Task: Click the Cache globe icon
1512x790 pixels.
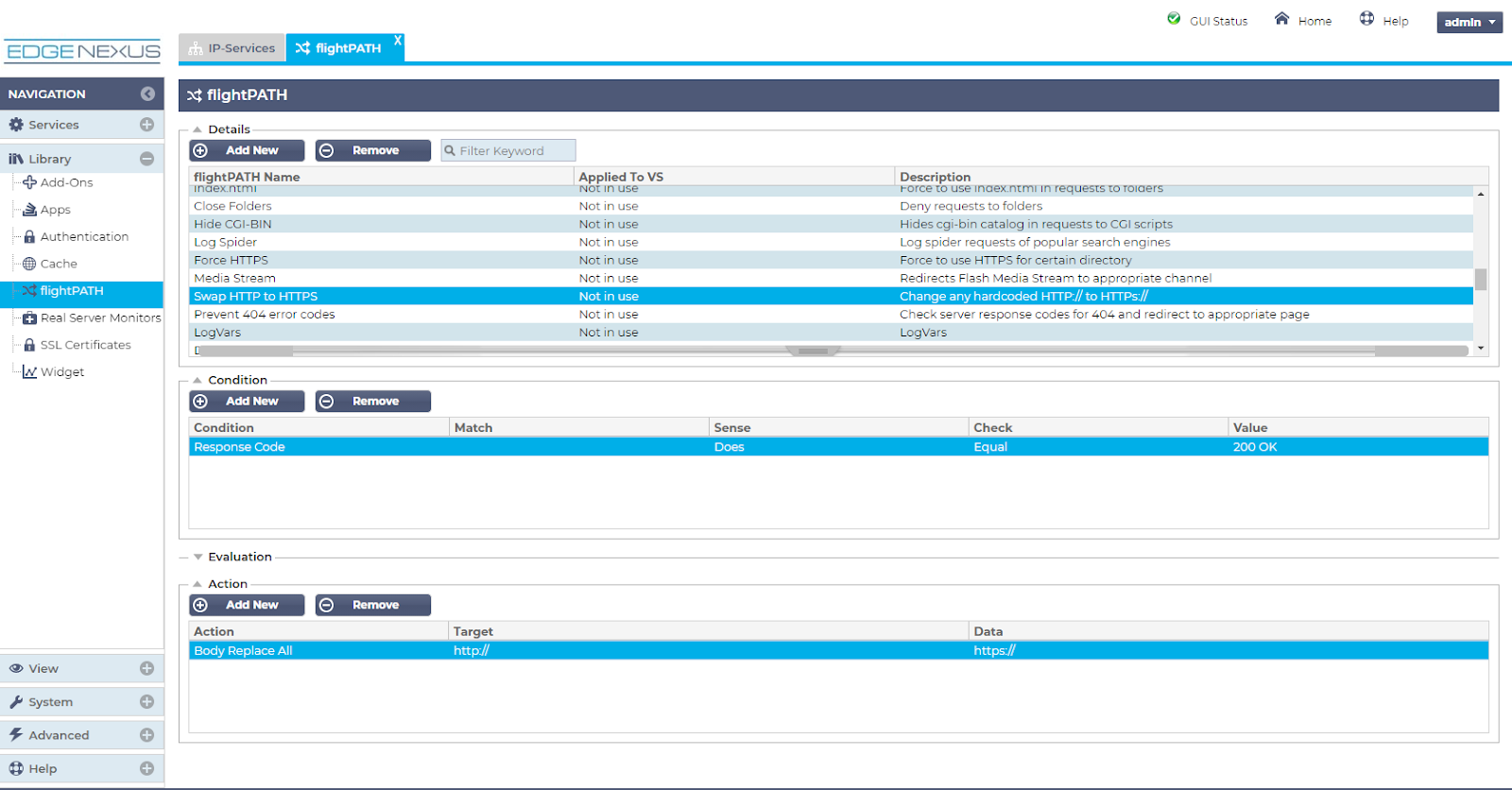Action: pyautogui.click(x=29, y=264)
